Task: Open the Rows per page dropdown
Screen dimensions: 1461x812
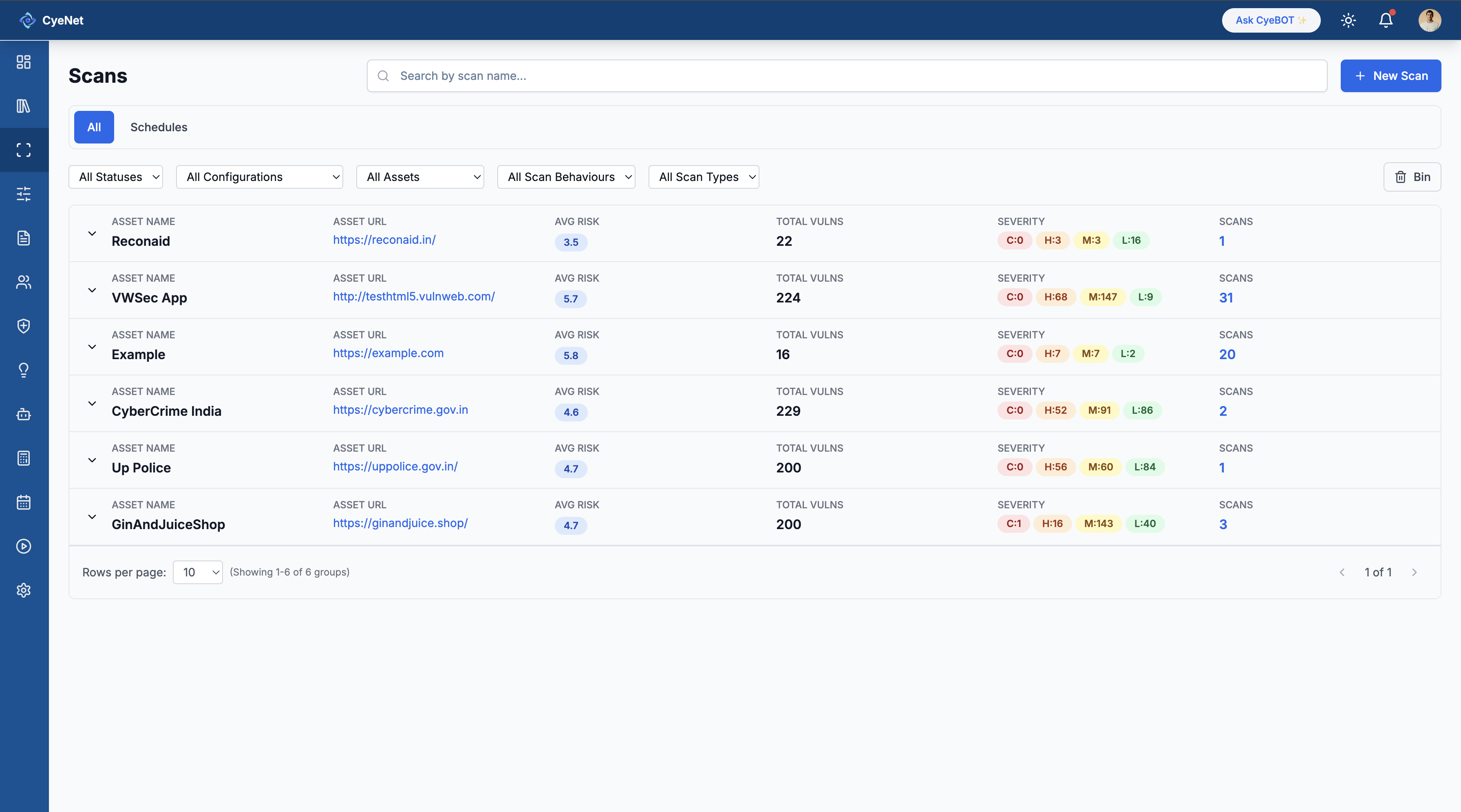Action: (x=197, y=572)
